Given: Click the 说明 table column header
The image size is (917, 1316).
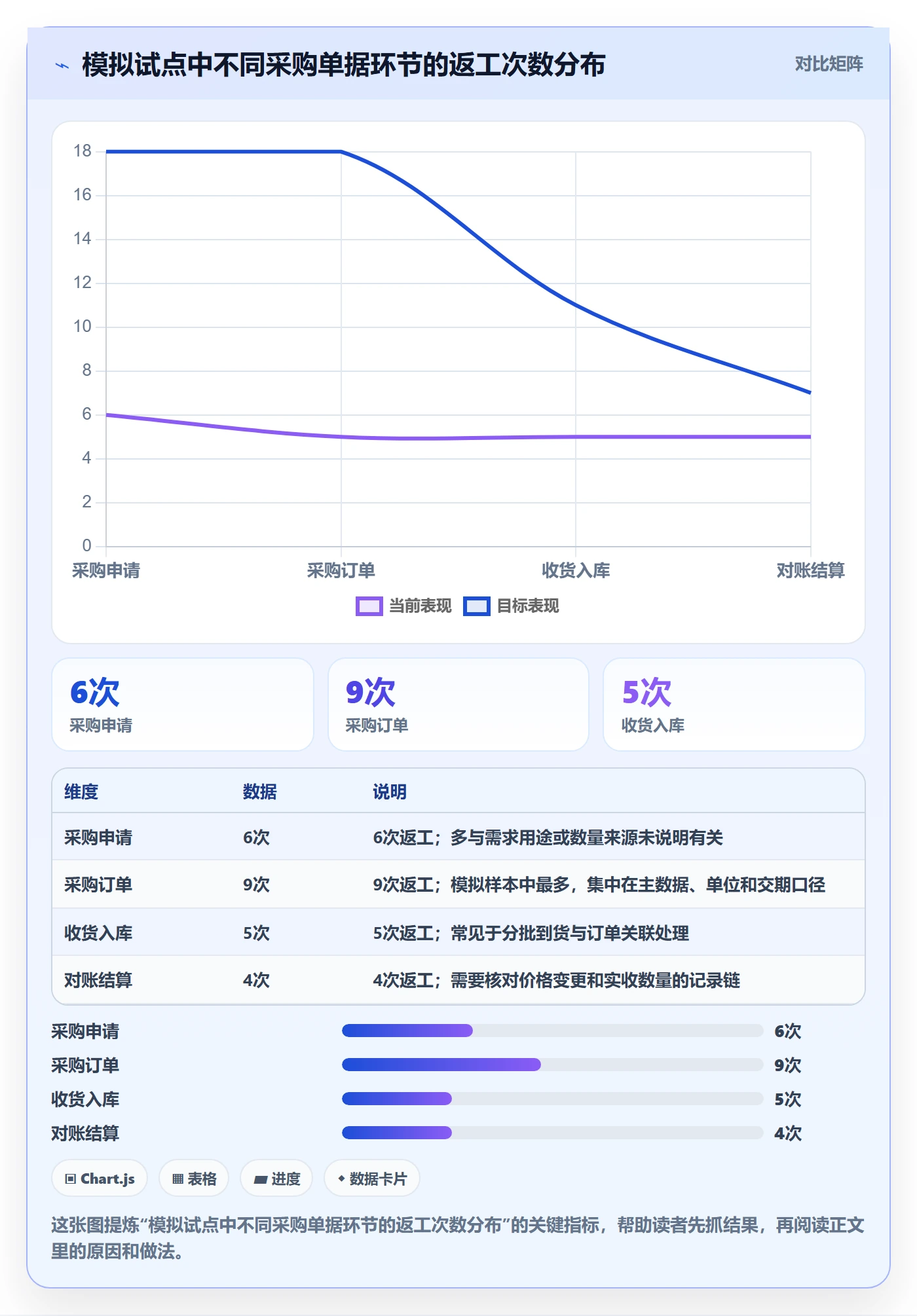Looking at the screenshot, I should pyautogui.click(x=390, y=792).
